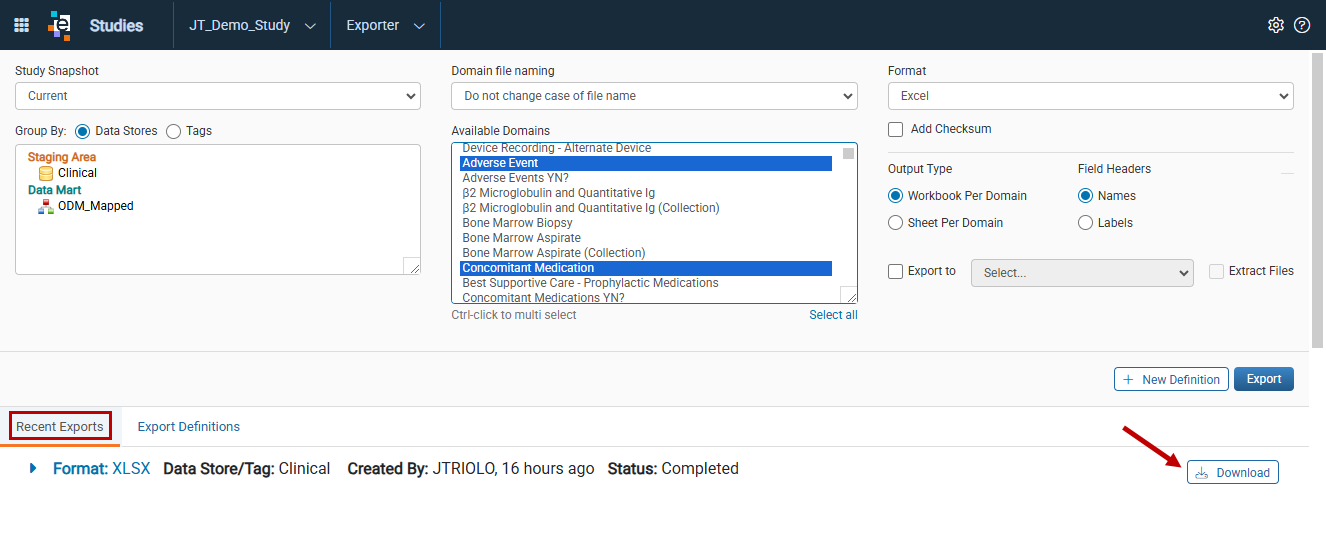The height and width of the screenshot is (543, 1326).
Task: Select Concomitant Medications YN? domain
Action: [x=646, y=298]
